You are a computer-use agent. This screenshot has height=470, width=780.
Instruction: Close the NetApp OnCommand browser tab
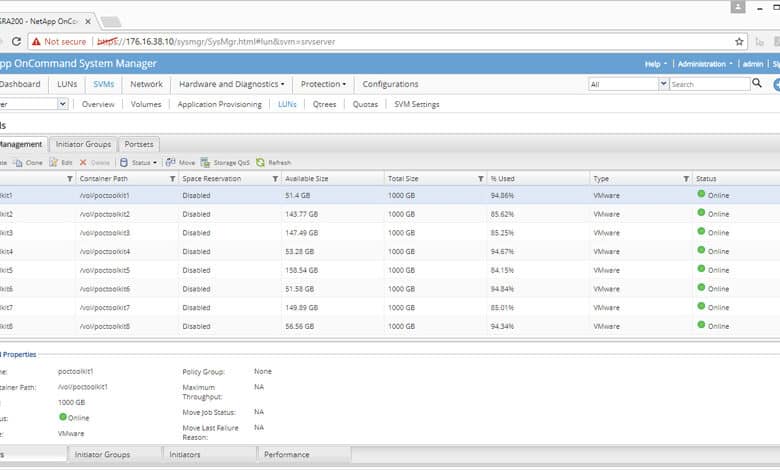pyautogui.click(x=88, y=21)
